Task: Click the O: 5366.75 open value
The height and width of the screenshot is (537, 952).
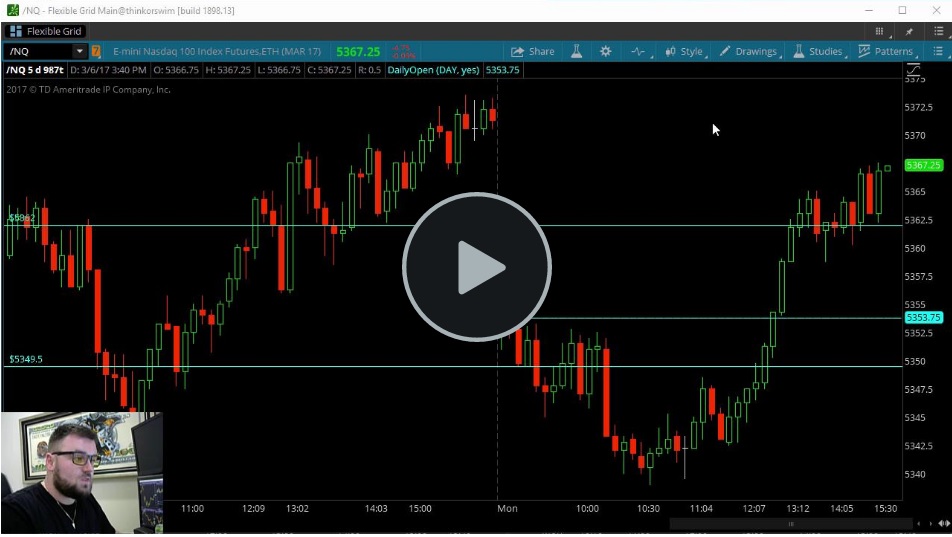Action: point(176,70)
